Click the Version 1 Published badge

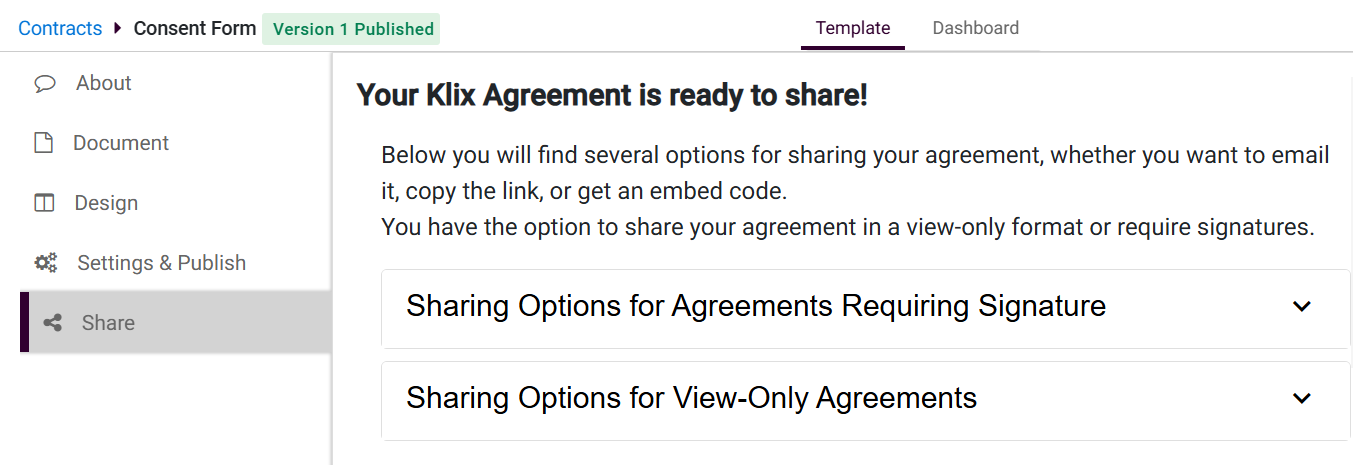[x=353, y=29]
